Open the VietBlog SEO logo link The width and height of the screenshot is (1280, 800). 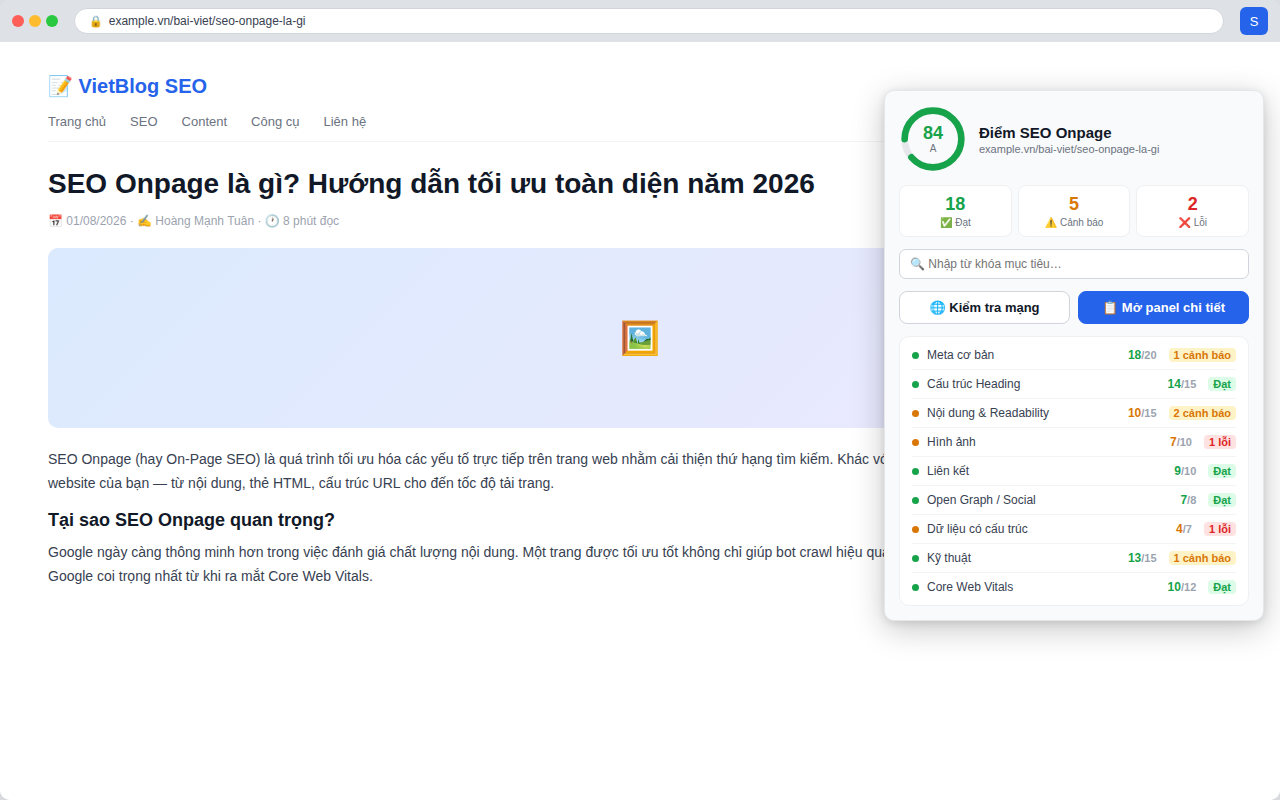pyautogui.click(x=127, y=86)
